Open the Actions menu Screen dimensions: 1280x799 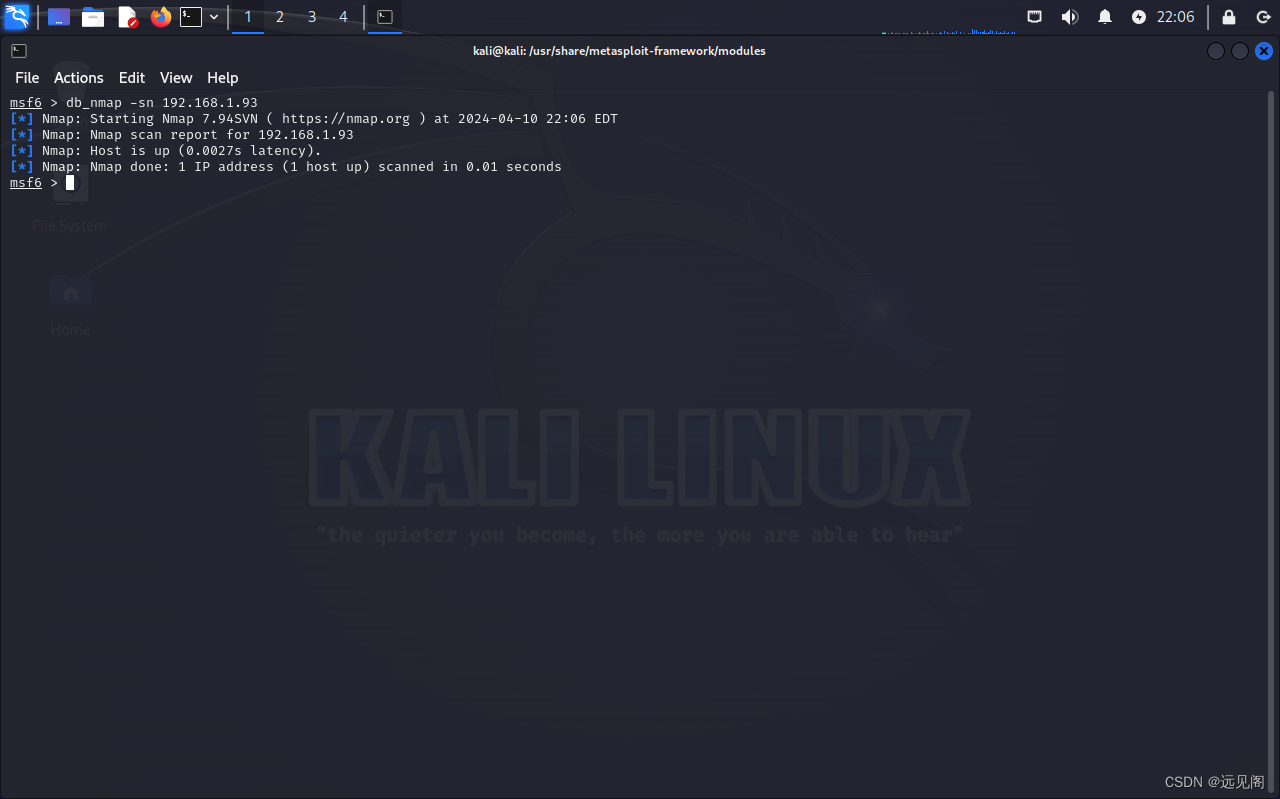click(79, 78)
